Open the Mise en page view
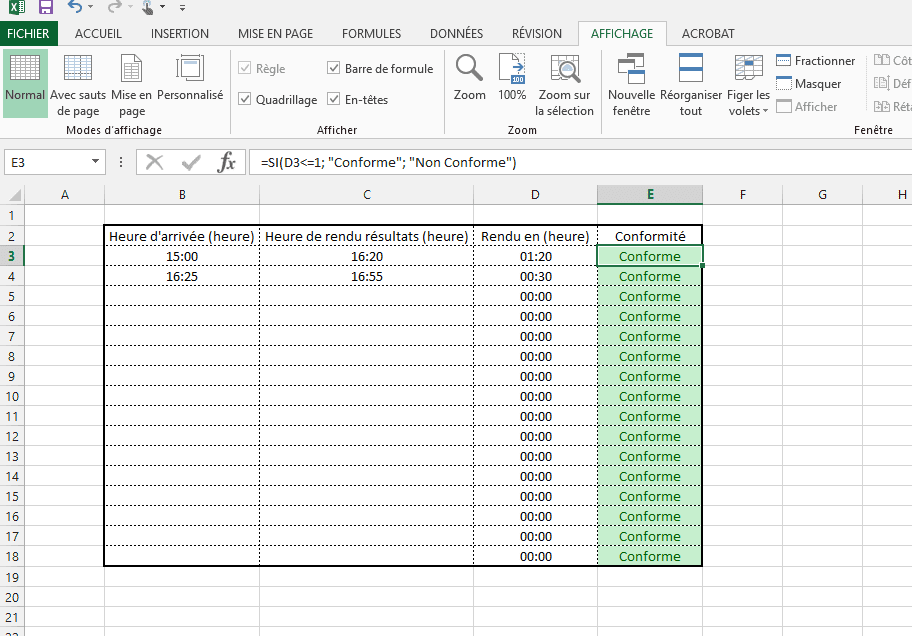This screenshot has width=912, height=636. pyautogui.click(x=131, y=84)
